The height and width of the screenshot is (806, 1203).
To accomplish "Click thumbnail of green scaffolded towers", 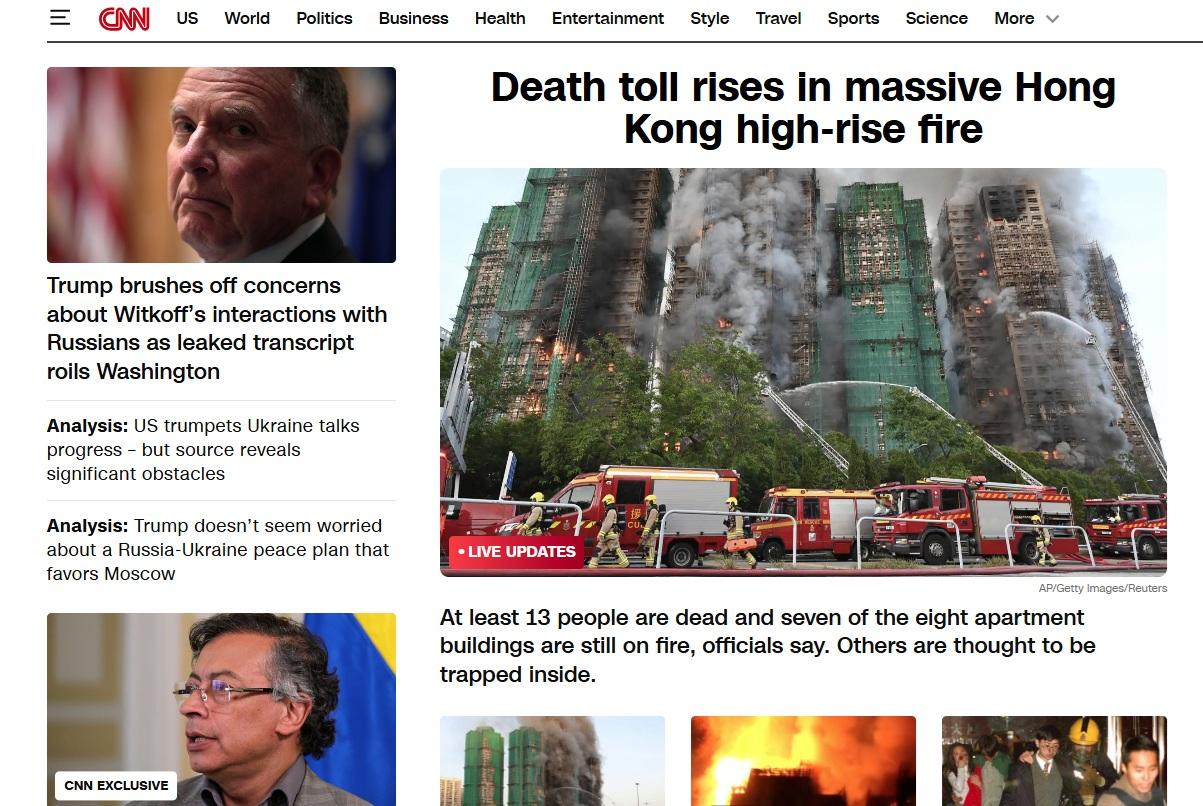I will (552, 761).
